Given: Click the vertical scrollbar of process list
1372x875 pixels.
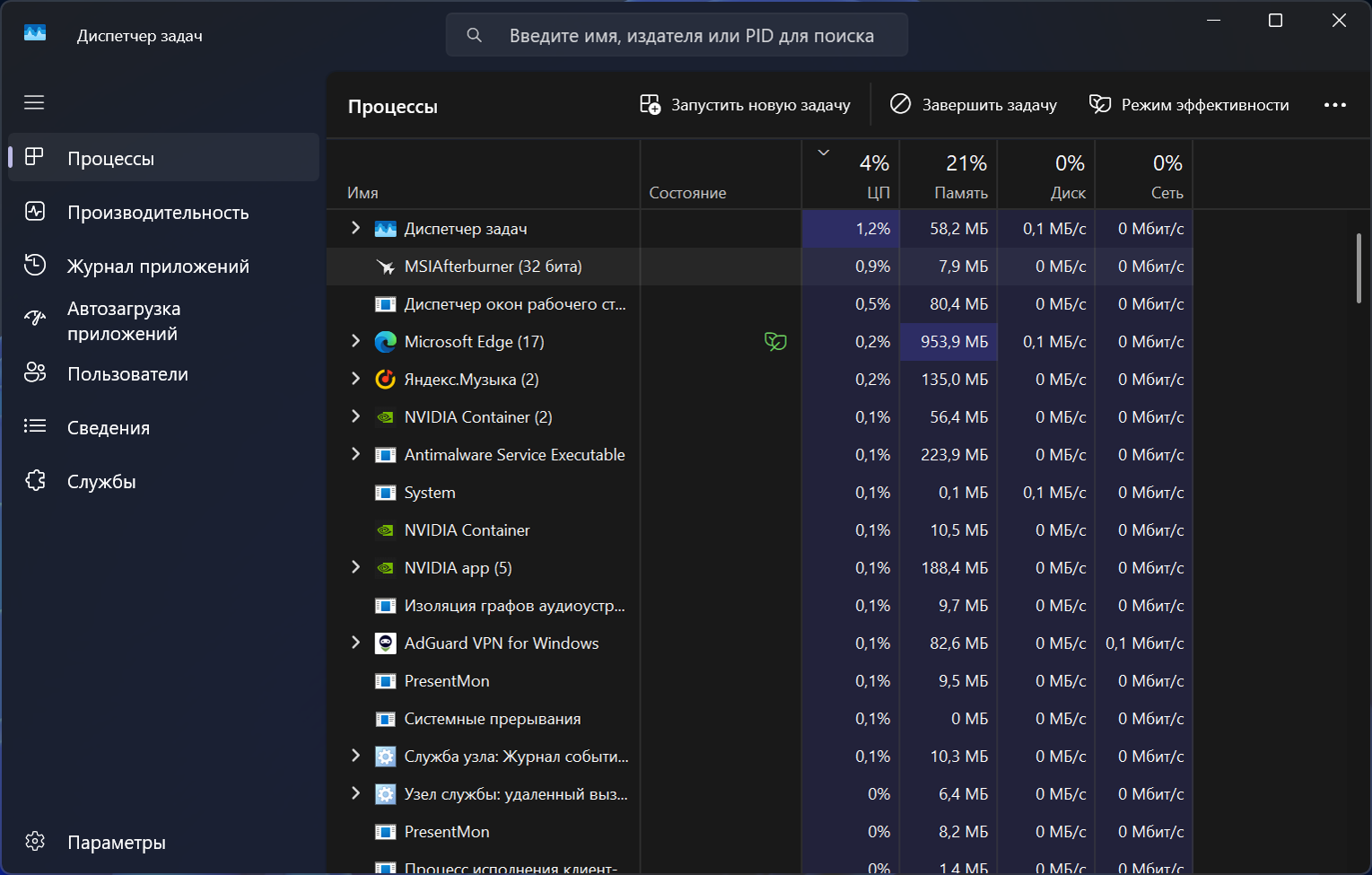Looking at the screenshot, I should 1359,268.
